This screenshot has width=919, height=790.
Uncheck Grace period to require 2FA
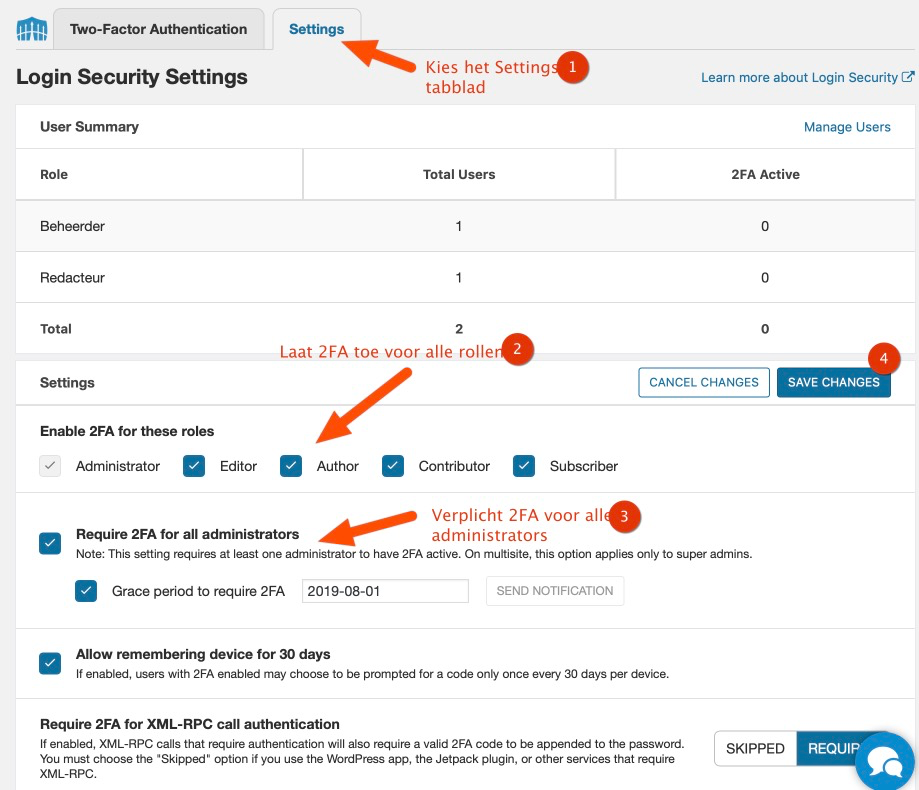coord(86,591)
